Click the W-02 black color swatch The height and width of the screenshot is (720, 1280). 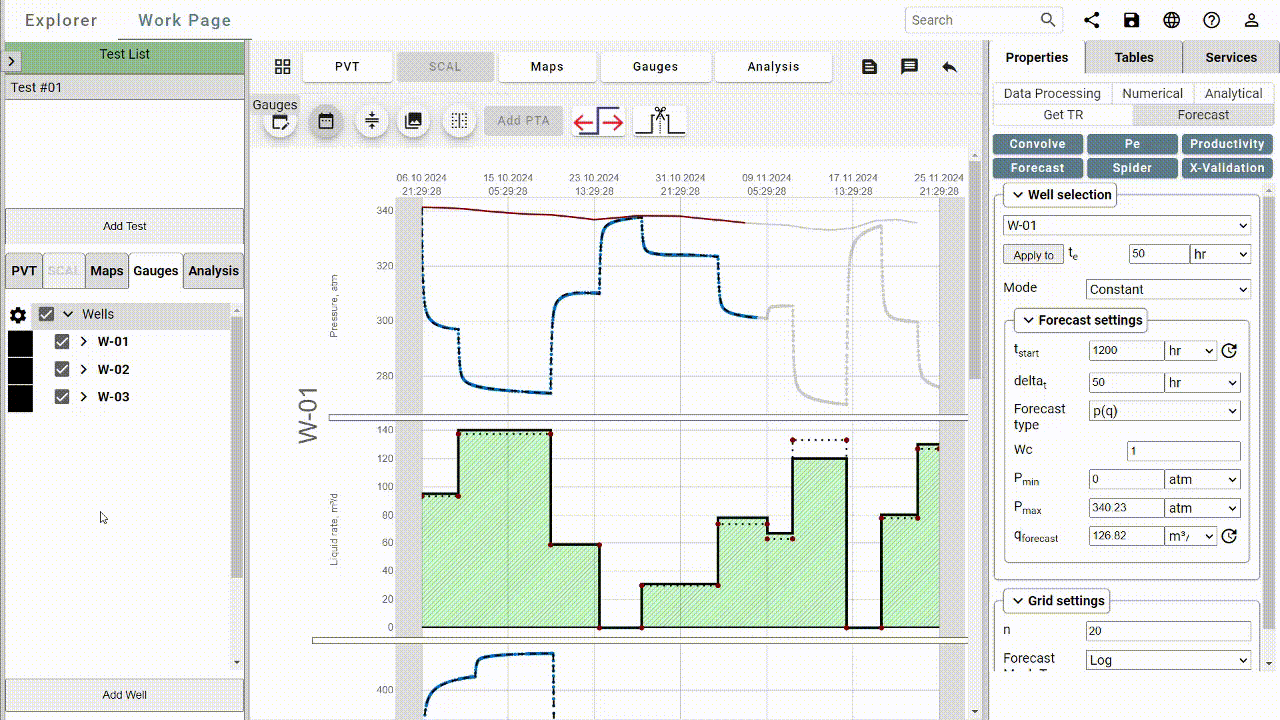click(x=20, y=371)
